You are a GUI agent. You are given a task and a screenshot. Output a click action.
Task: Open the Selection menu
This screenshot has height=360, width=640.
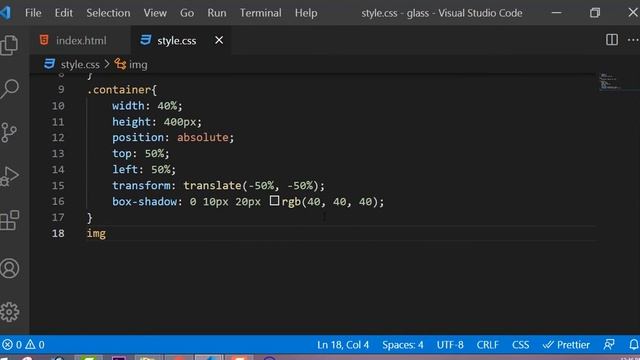tap(108, 13)
